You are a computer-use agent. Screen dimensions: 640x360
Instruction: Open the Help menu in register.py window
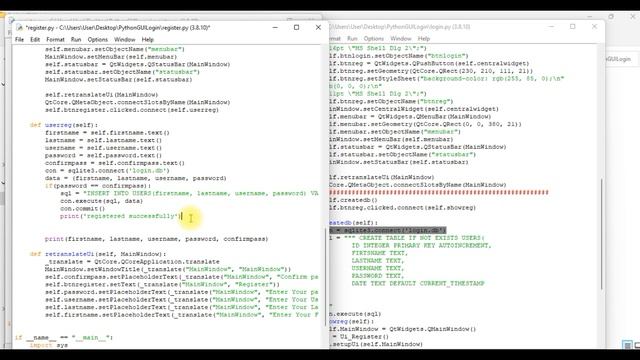tap(147, 40)
